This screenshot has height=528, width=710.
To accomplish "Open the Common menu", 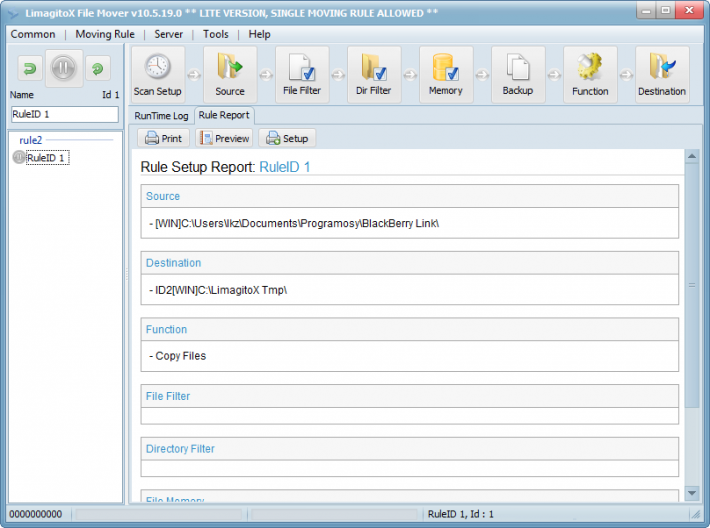I will (33, 34).
